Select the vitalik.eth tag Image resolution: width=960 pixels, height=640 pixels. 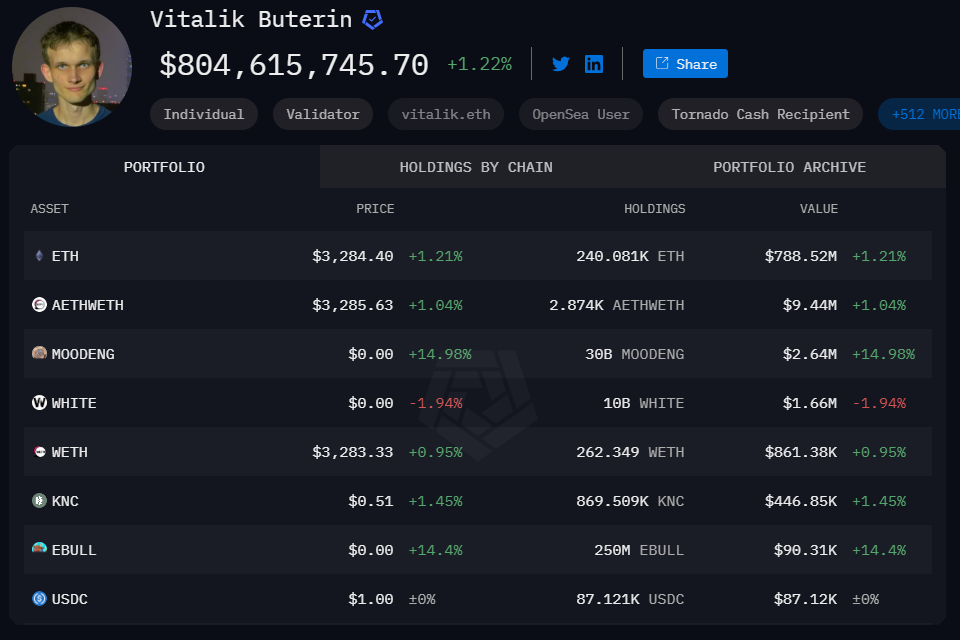[446, 114]
